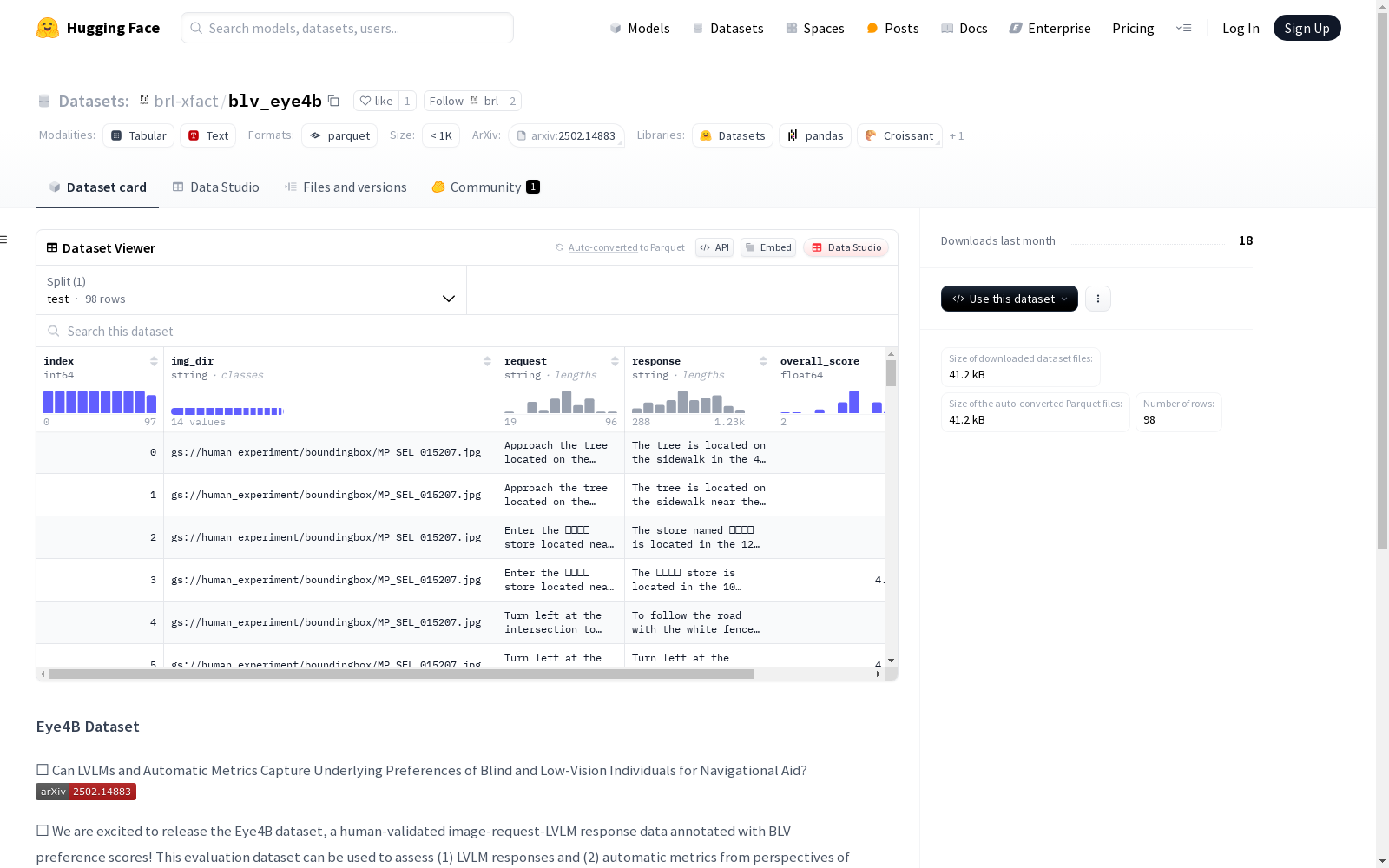Select the Datasets library tag
Image resolution: width=1389 pixels, height=868 pixels.
click(733, 135)
